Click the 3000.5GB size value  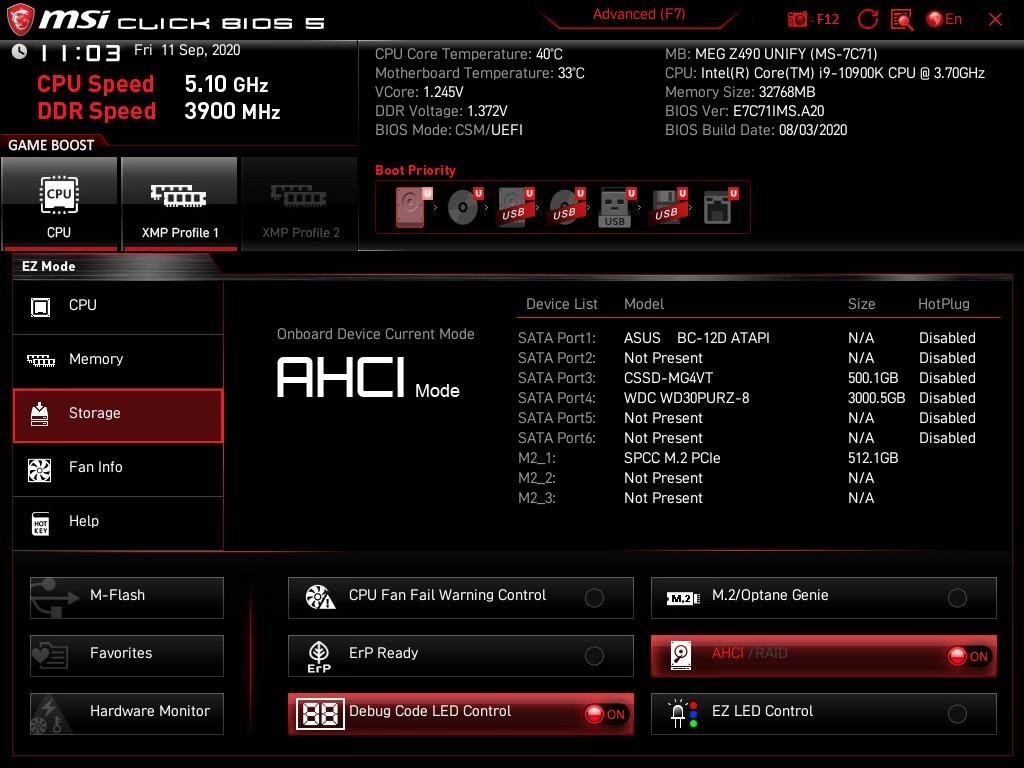click(876, 398)
